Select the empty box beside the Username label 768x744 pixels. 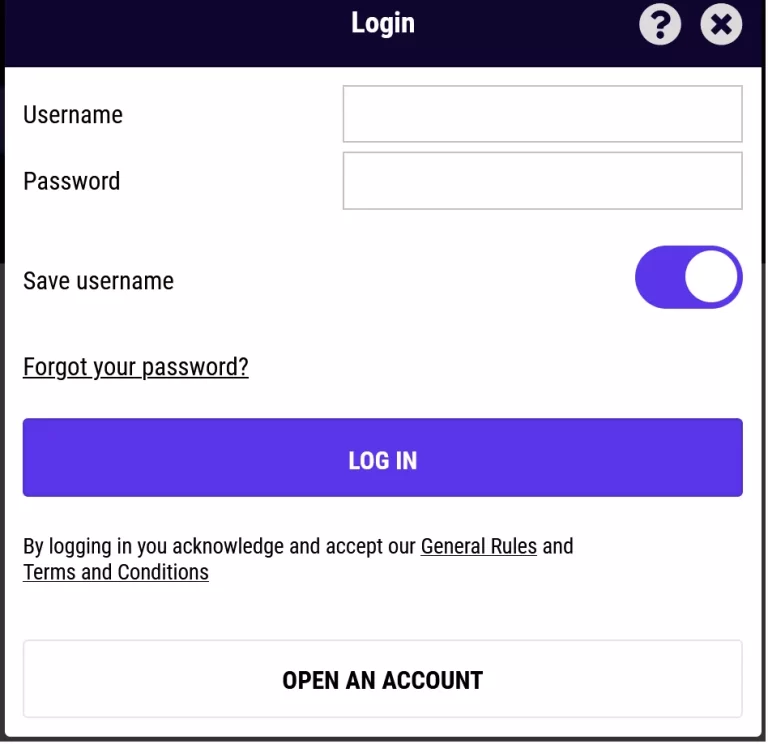pyautogui.click(x=542, y=114)
